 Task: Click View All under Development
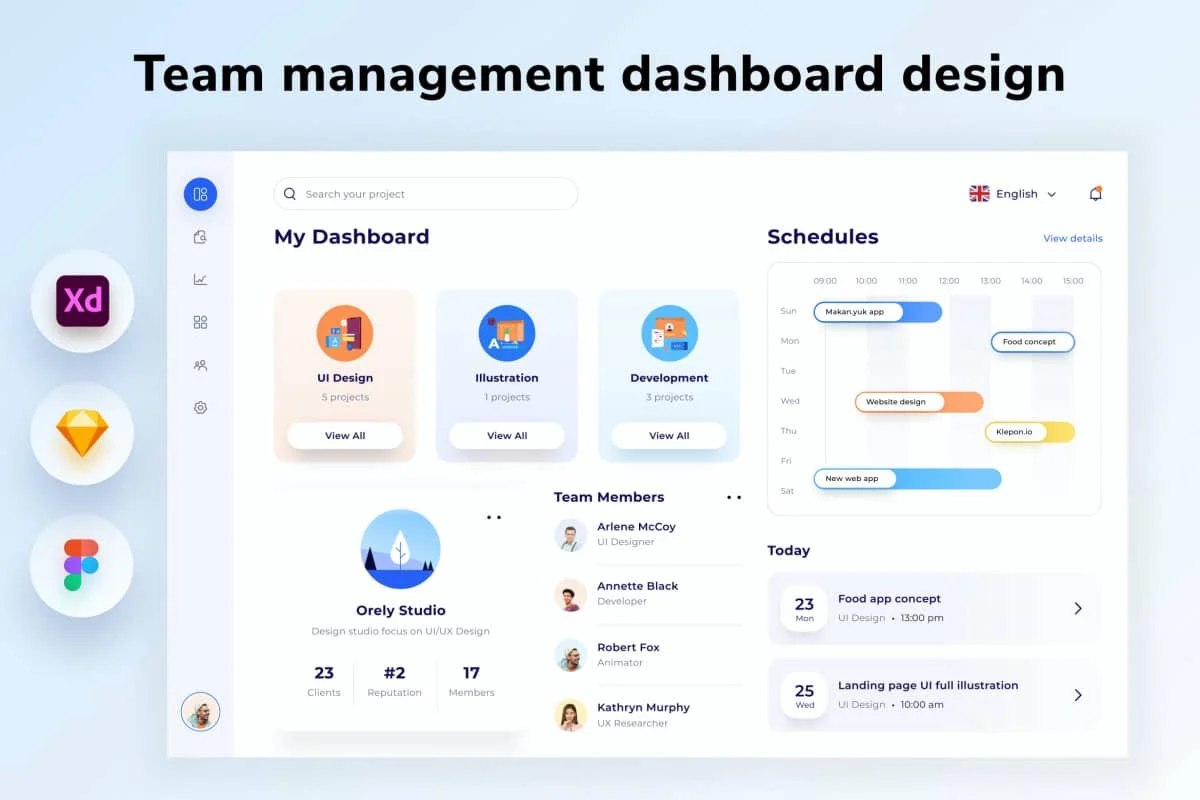[x=669, y=436]
